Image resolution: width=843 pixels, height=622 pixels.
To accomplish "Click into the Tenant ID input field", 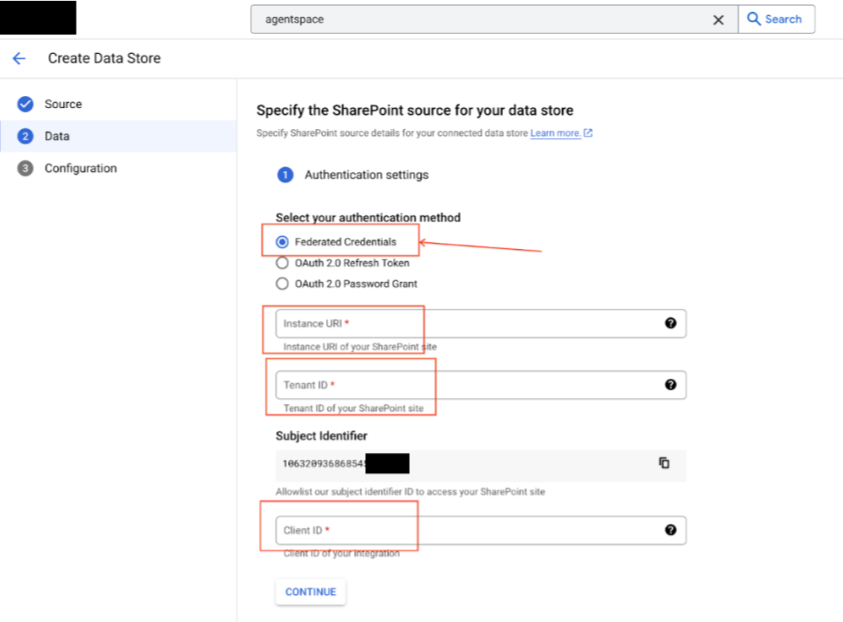I will tap(450, 384).
